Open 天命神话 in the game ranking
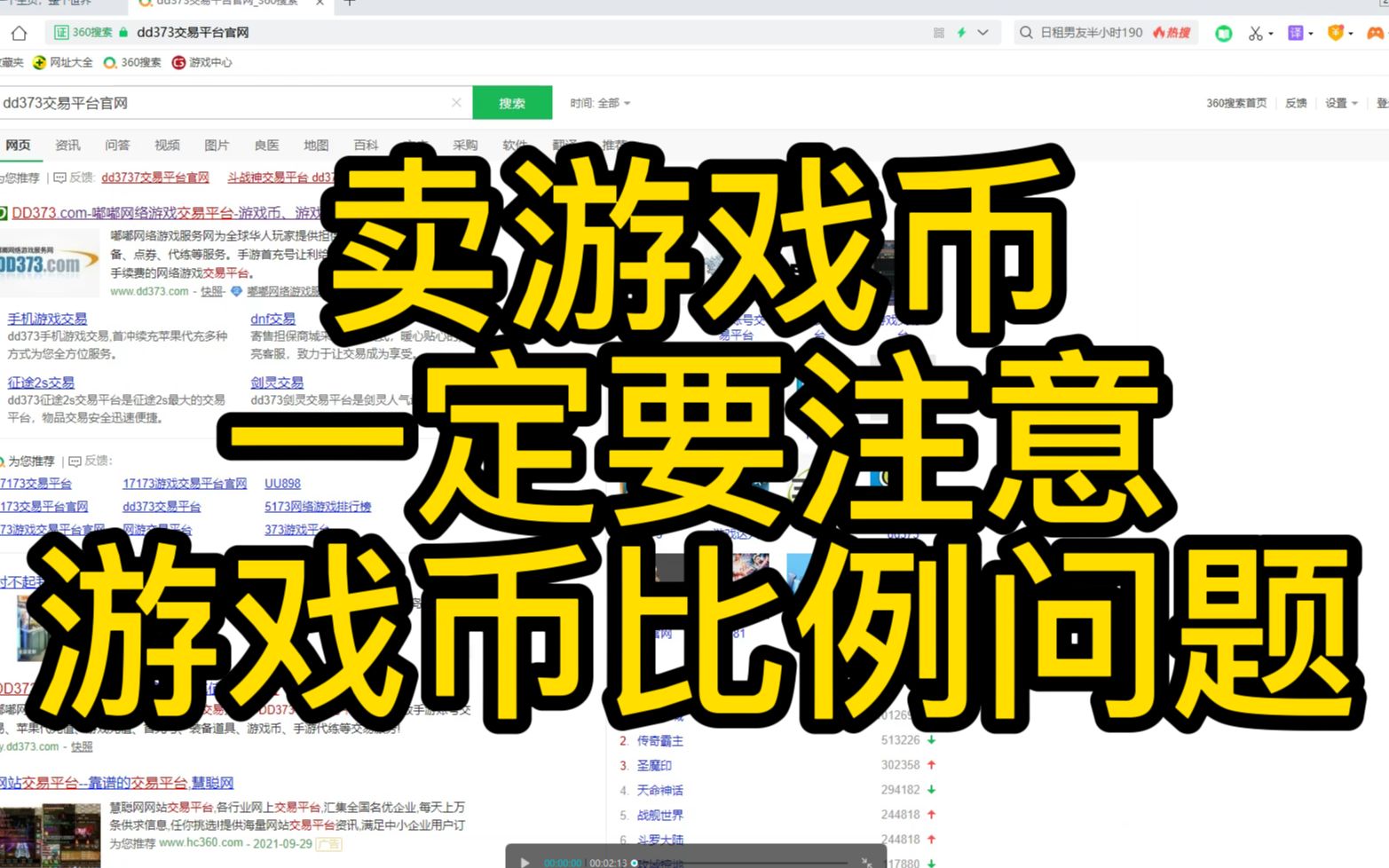The height and width of the screenshot is (868, 1389). pyautogui.click(x=660, y=790)
